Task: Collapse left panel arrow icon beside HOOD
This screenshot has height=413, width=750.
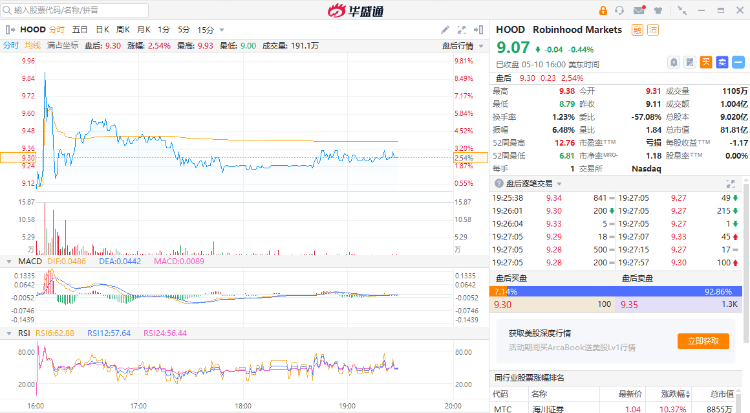Action: [10, 30]
